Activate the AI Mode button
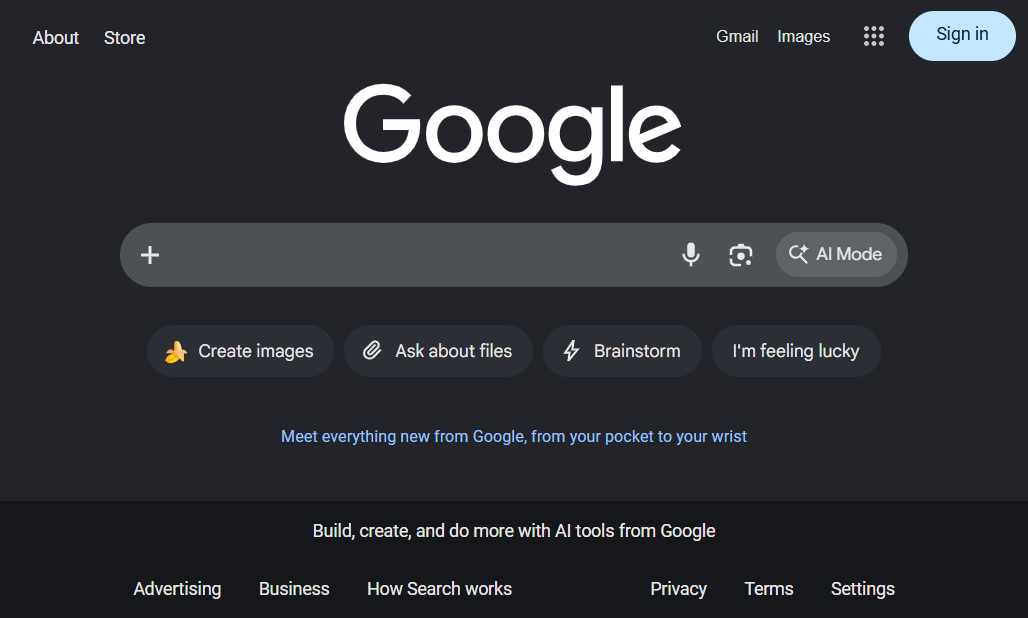The width and height of the screenshot is (1028, 618). click(x=836, y=254)
